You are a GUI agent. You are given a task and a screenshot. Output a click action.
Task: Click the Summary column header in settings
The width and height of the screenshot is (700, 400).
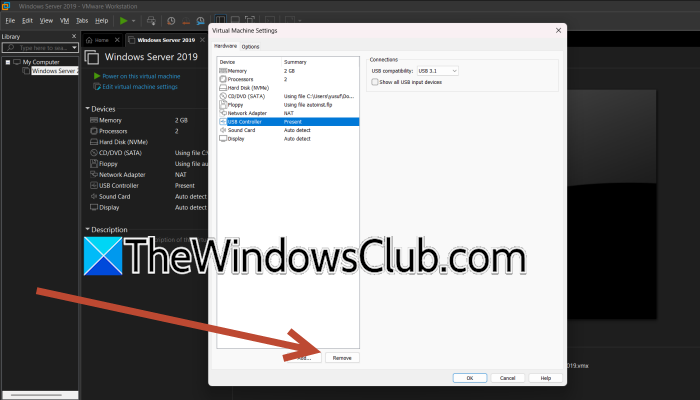point(320,62)
